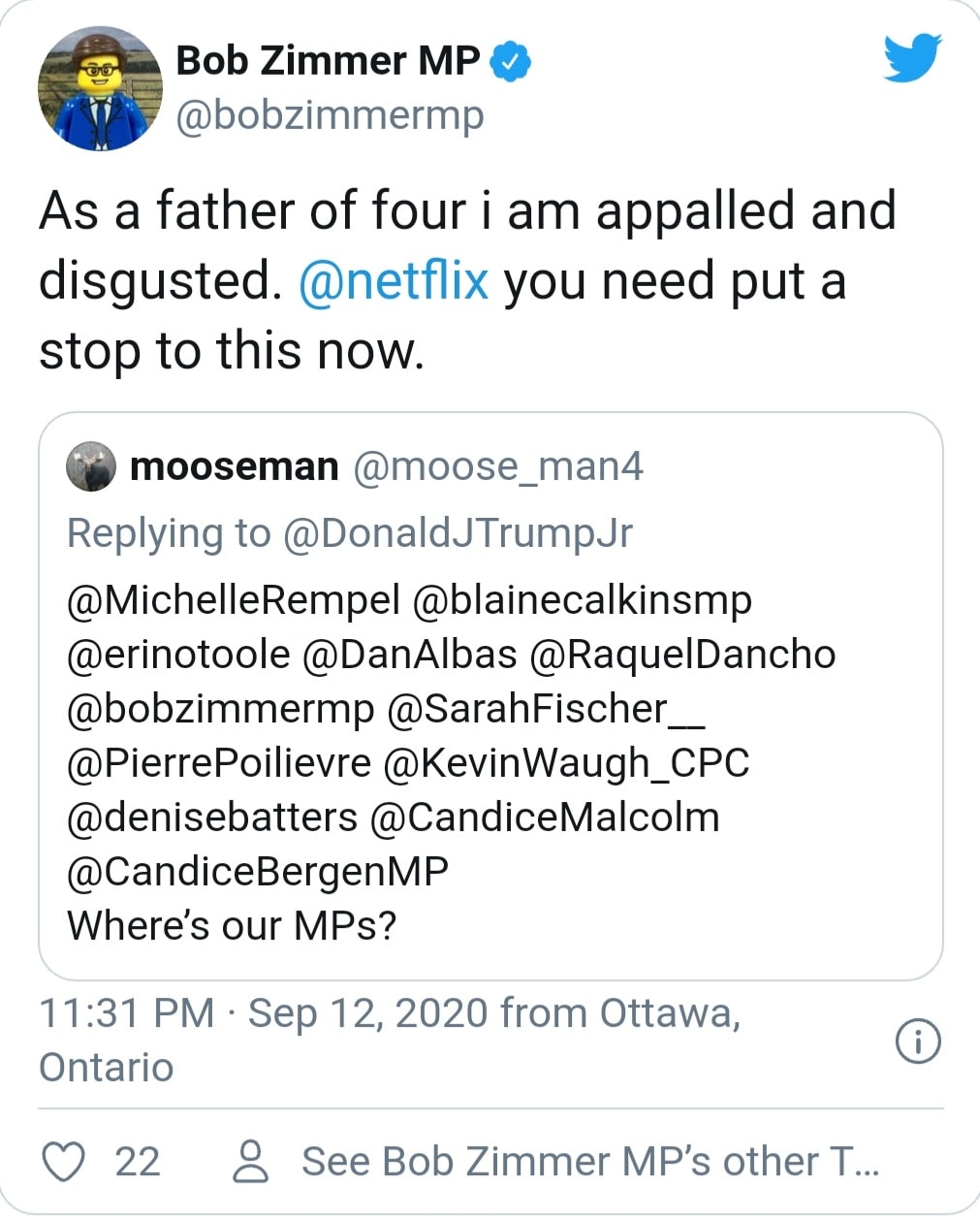Open quoted tweet at "Where's our MPs?"
The height and width of the screenshot is (1217, 980).
point(232,925)
